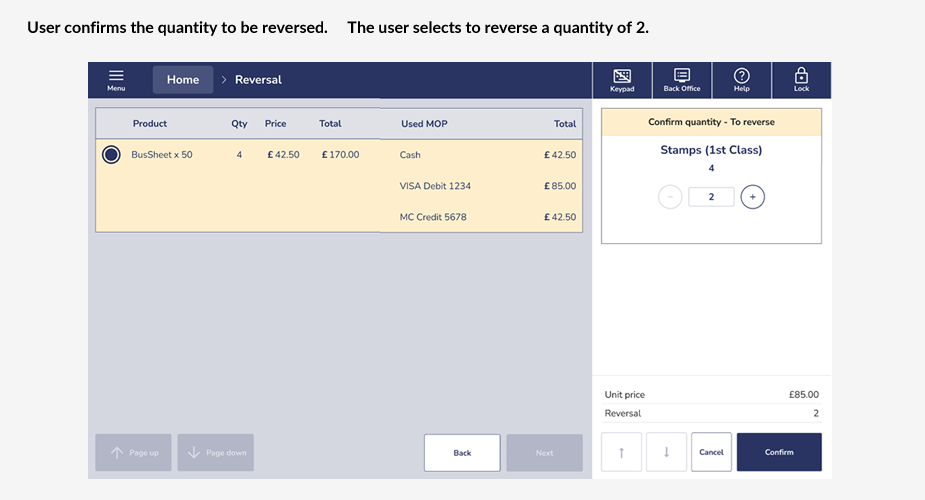Image resolution: width=925 pixels, height=500 pixels.
Task: Click the Unit price £85.00 value
Action: [803, 394]
